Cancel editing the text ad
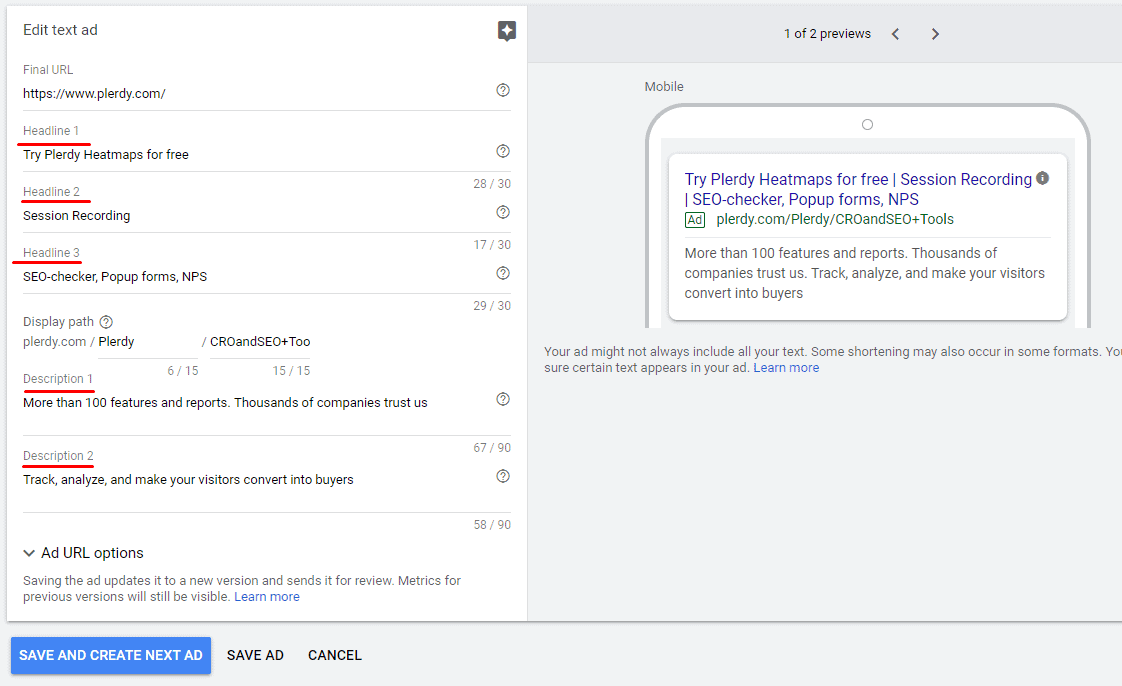 click(x=335, y=655)
